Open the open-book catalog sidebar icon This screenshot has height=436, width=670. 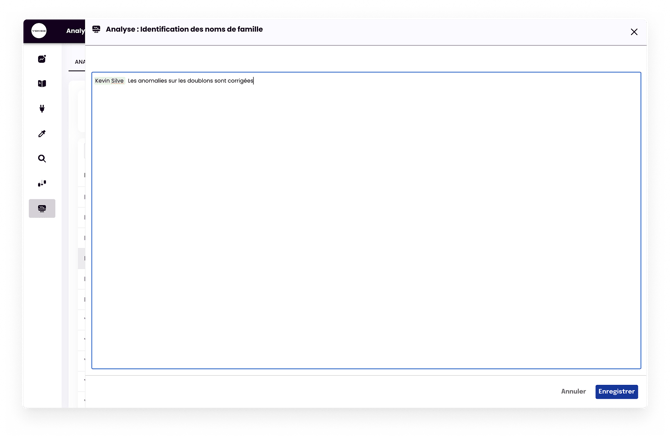pos(42,83)
